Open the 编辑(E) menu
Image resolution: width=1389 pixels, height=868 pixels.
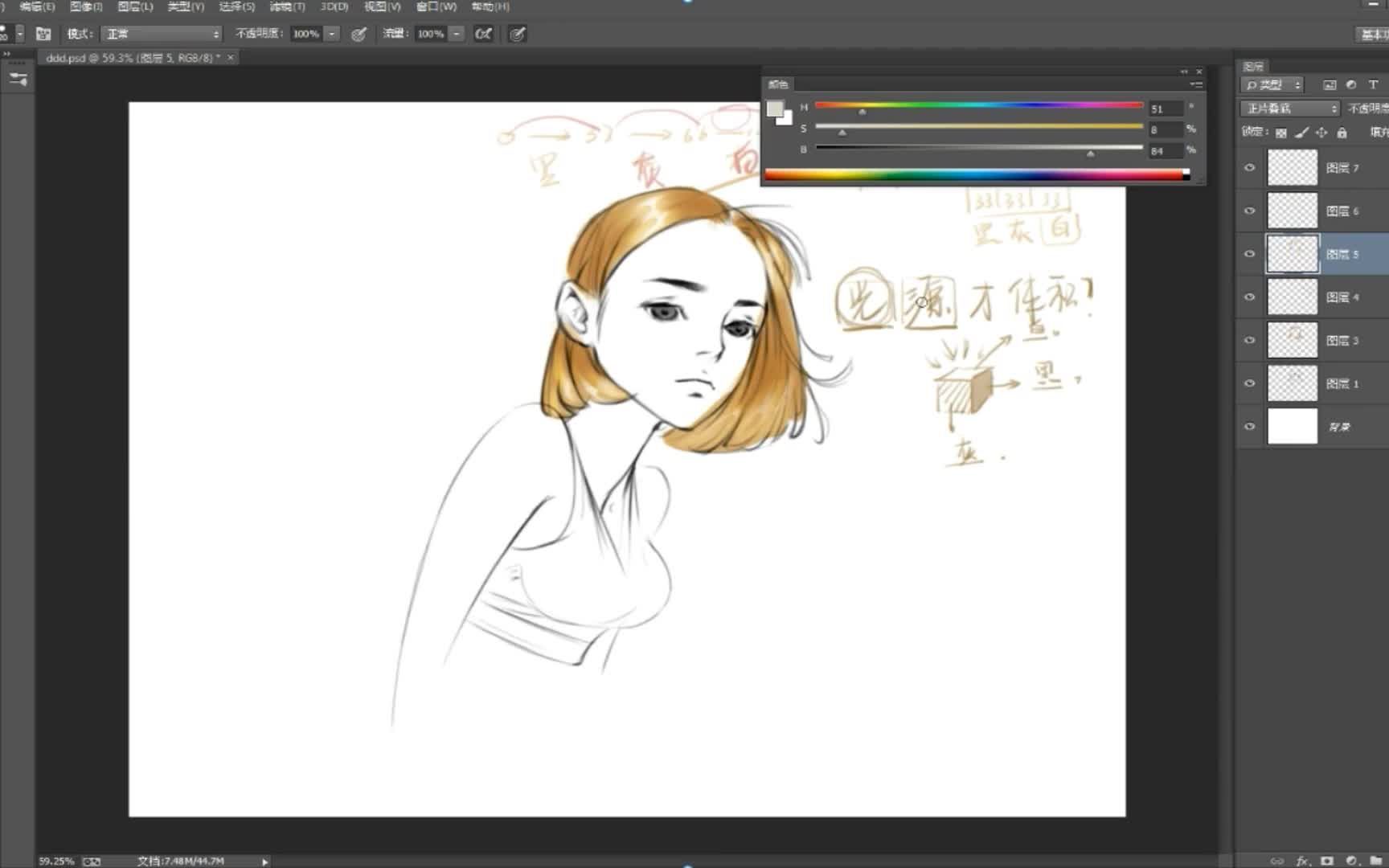[x=37, y=6]
